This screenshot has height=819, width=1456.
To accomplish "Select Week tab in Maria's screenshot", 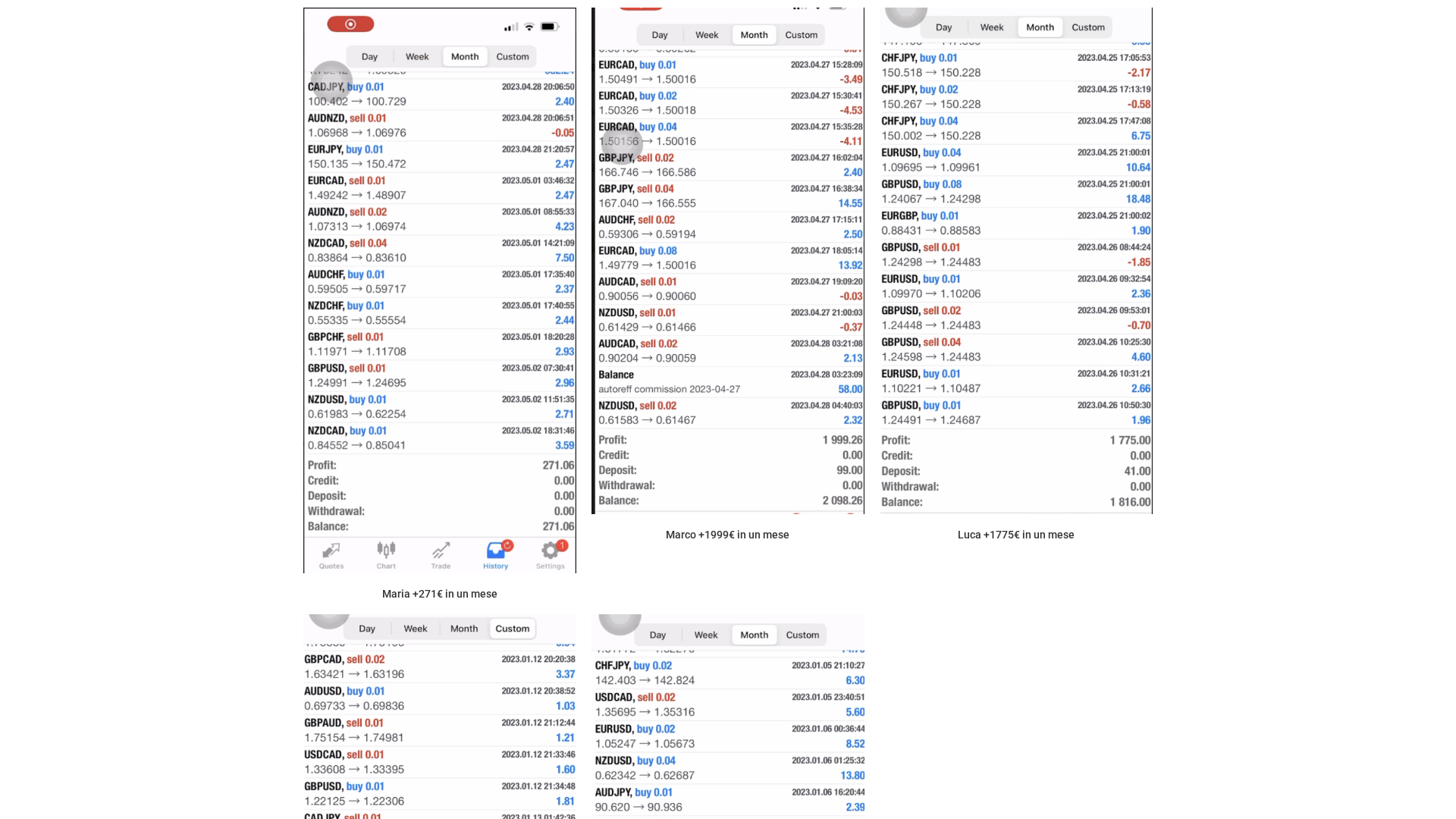I will [417, 57].
